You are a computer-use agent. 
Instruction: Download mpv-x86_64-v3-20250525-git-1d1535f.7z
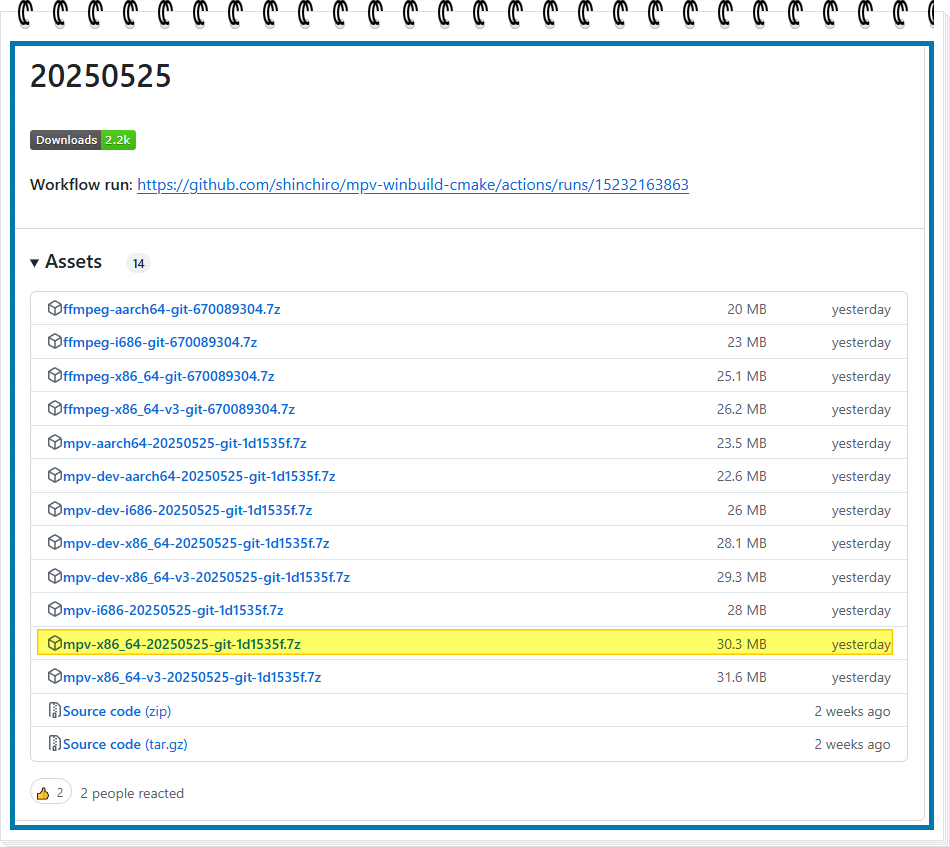[192, 677]
